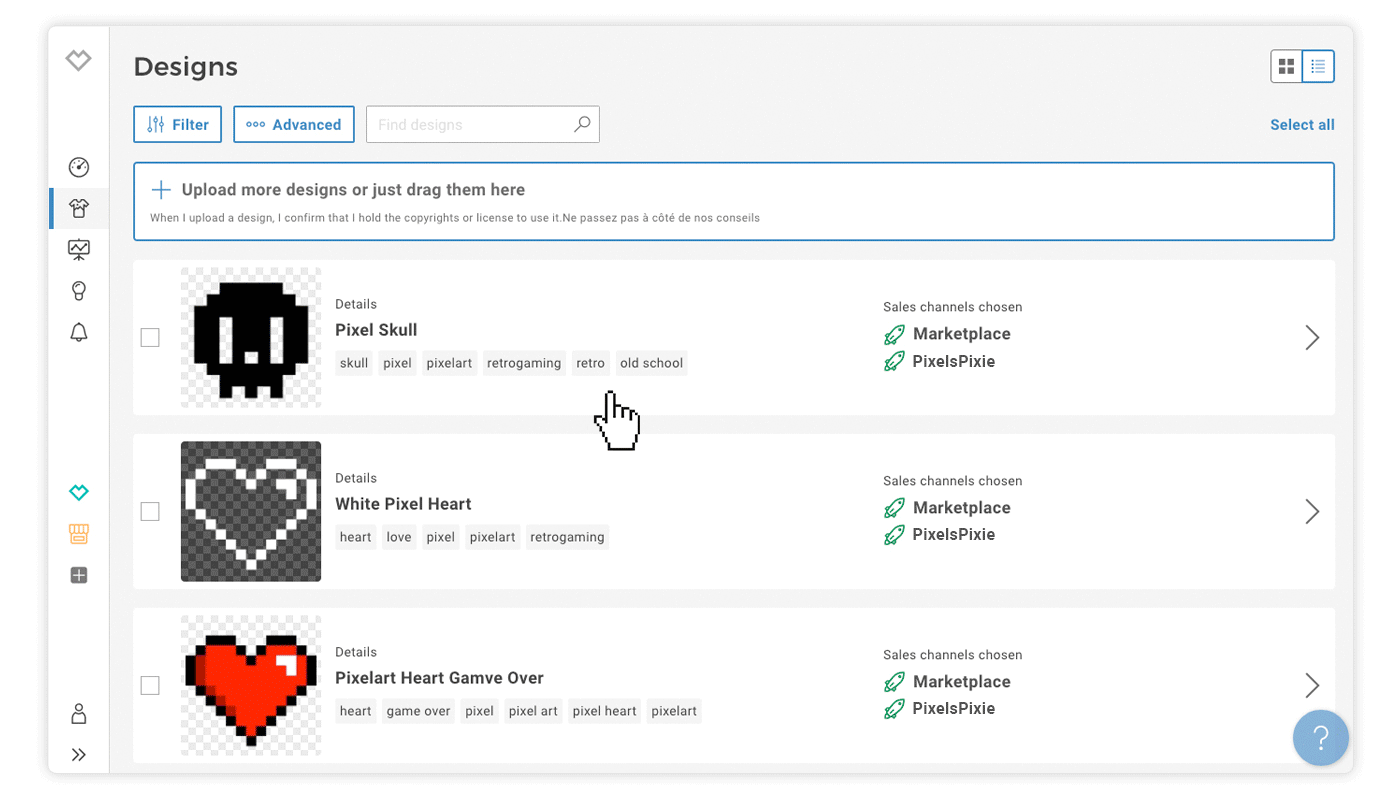Click Upload more designs area
The width and height of the screenshot is (1400, 800).
point(734,201)
